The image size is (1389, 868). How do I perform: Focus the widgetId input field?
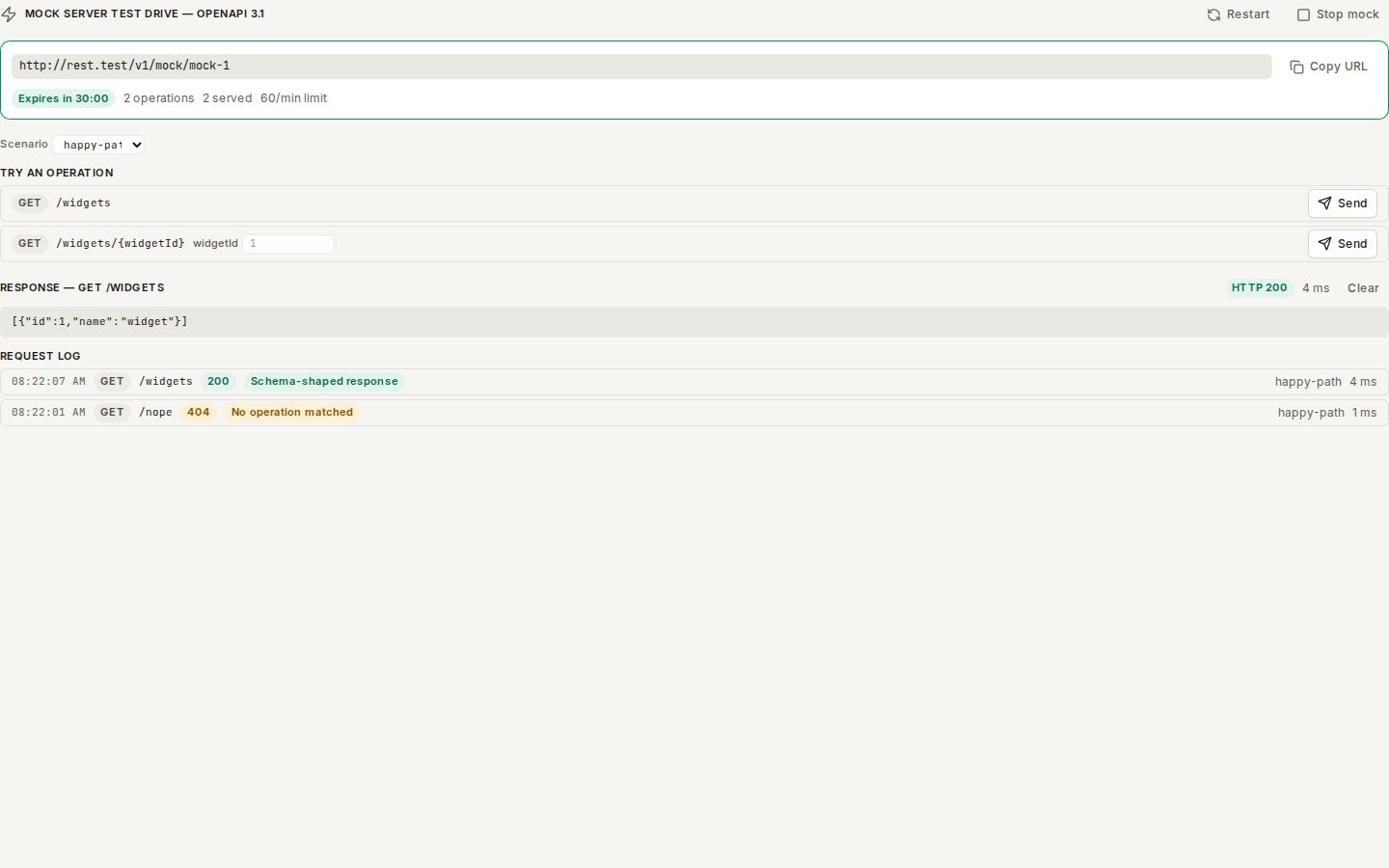[x=288, y=244]
